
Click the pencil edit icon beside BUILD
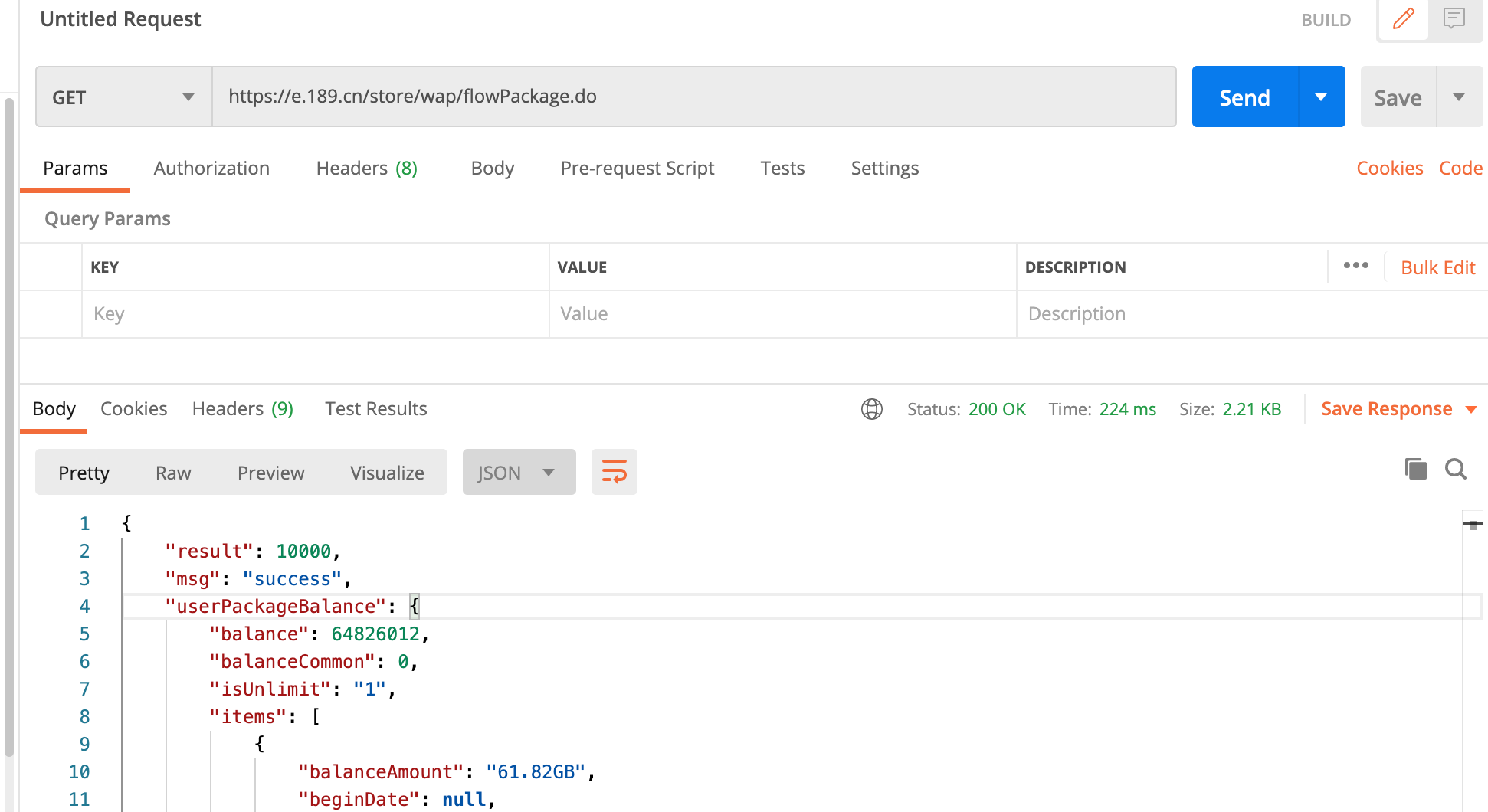(1403, 18)
